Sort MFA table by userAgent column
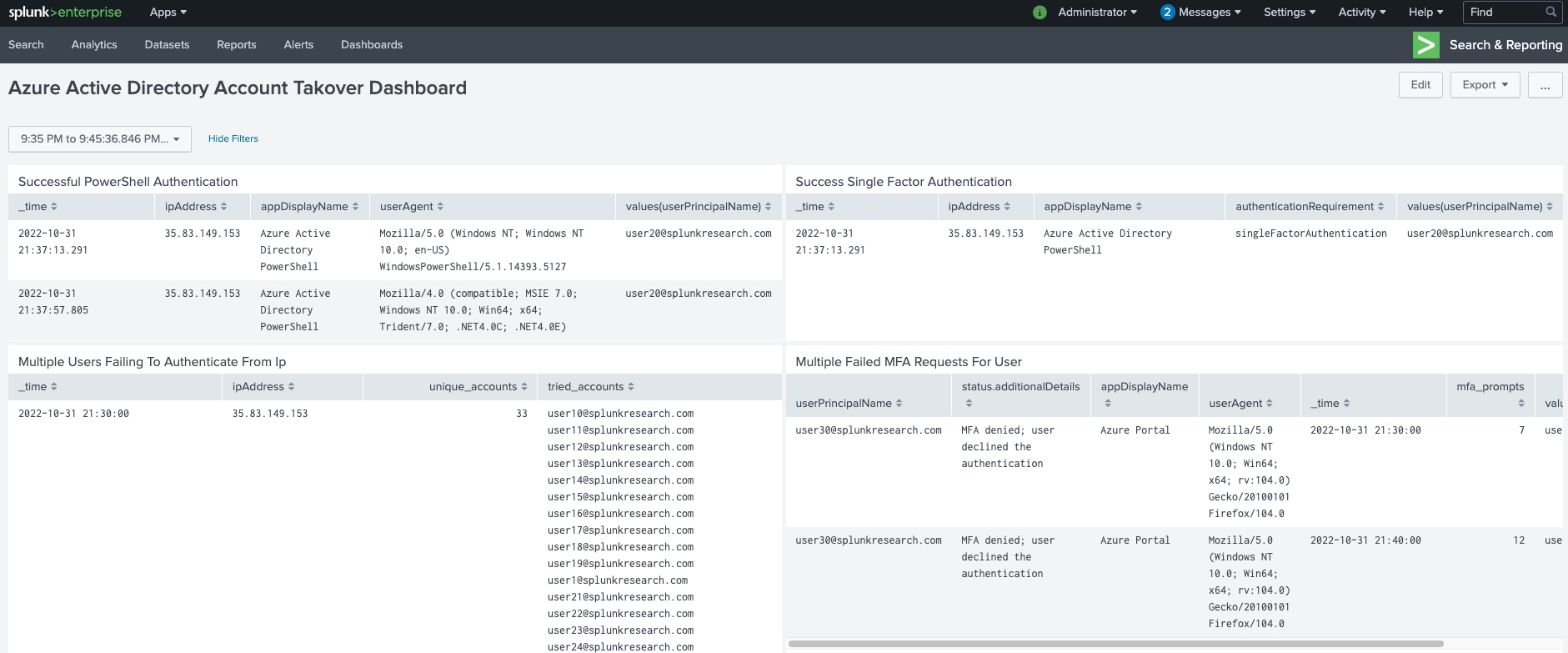 pyautogui.click(x=1241, y=404)
